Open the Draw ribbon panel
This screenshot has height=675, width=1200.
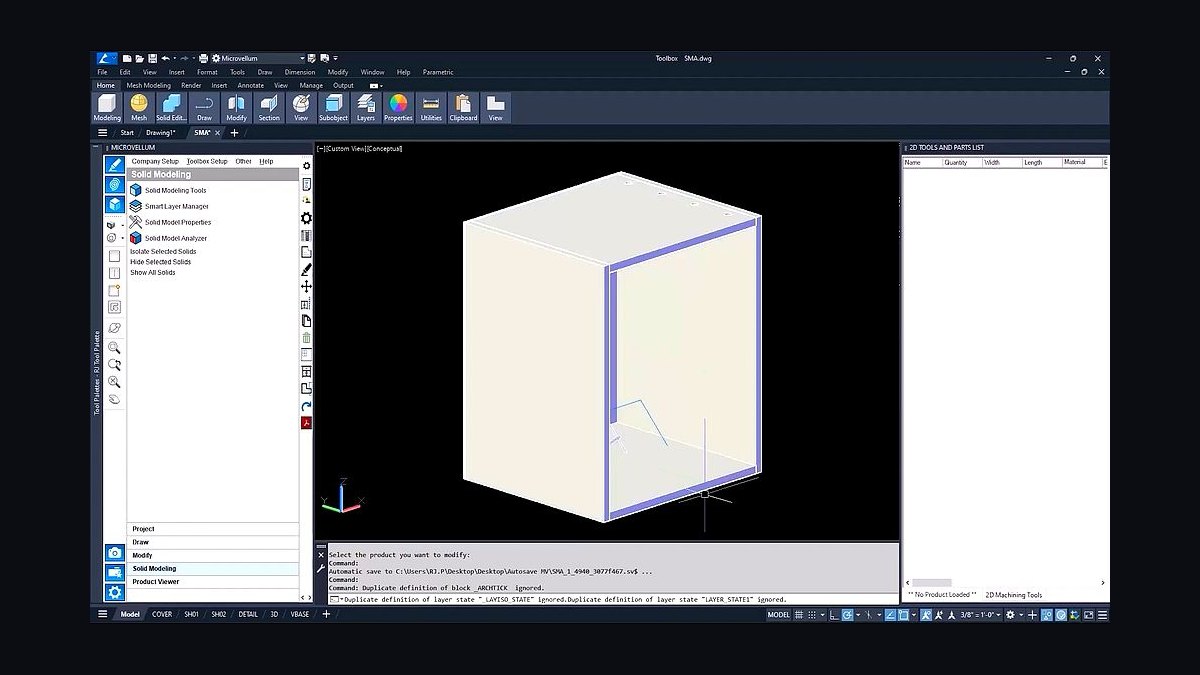[x=204, y=107]
